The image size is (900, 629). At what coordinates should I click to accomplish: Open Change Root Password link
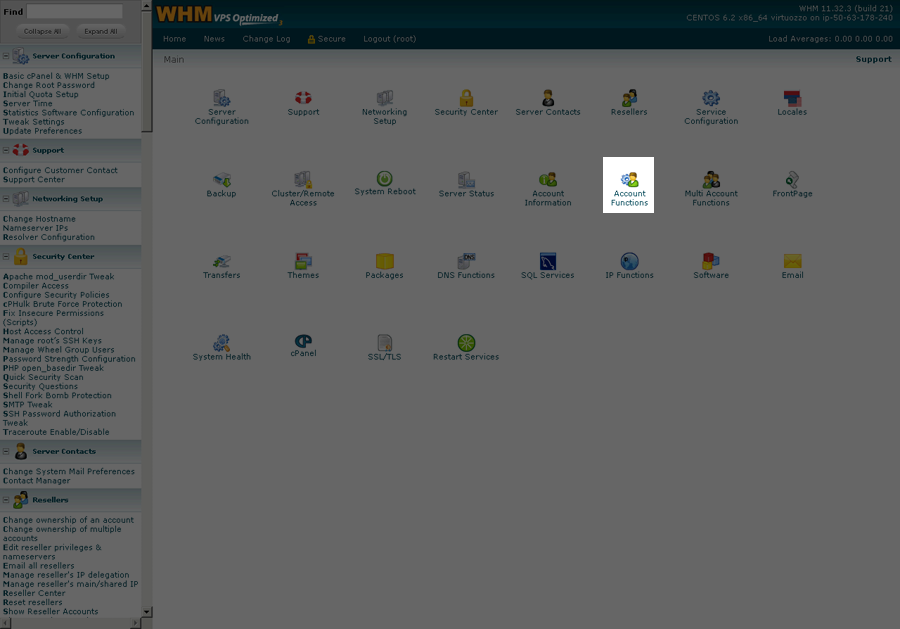(x=49, y=85)
